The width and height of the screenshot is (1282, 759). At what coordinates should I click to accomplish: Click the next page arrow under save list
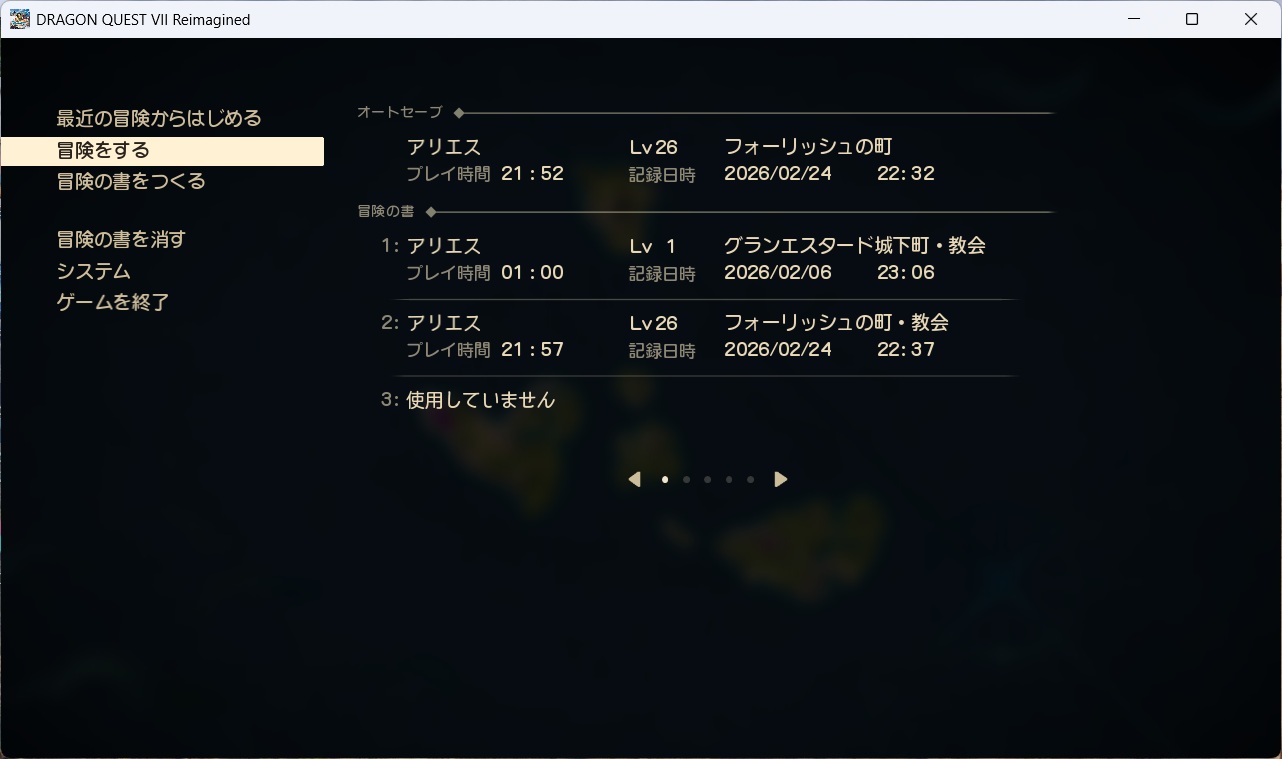(x=781, y=480)
